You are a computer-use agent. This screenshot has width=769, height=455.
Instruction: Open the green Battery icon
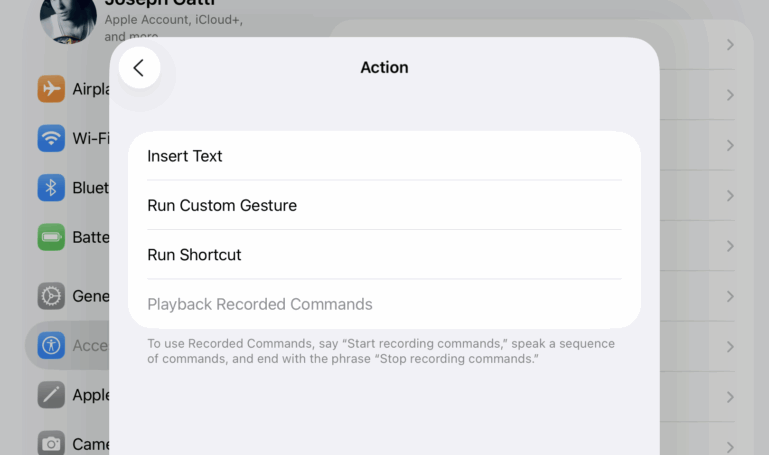[51, 237]
